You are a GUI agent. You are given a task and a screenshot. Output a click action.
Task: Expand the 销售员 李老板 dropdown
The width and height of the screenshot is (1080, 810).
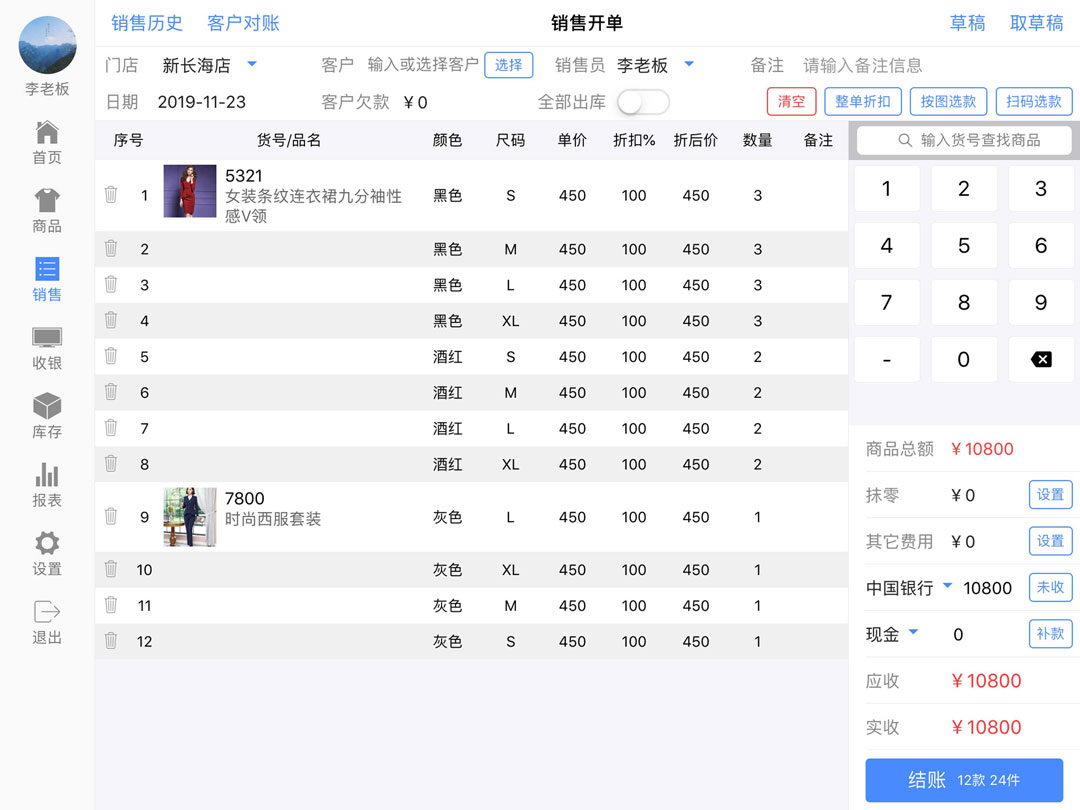pos(689,64)
